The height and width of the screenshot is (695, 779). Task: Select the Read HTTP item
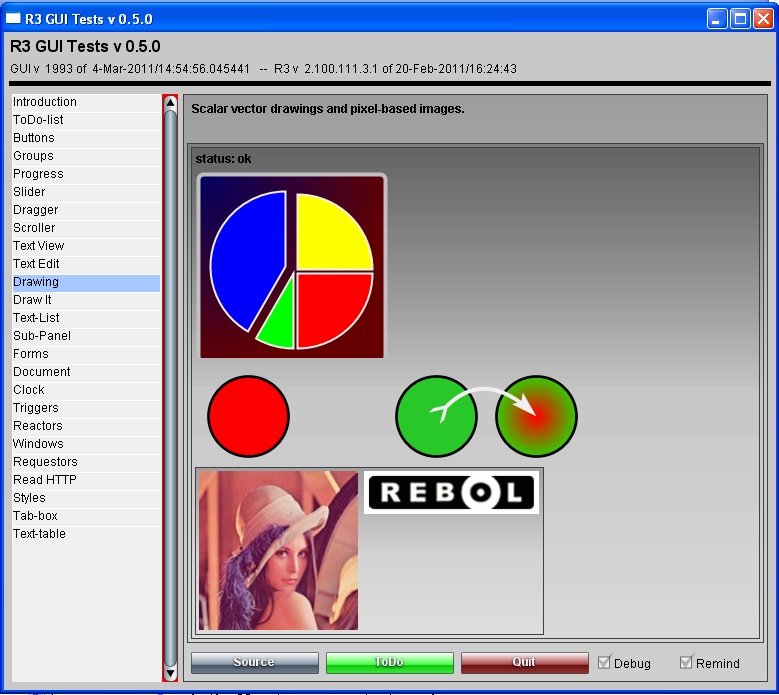pos(86,480)
